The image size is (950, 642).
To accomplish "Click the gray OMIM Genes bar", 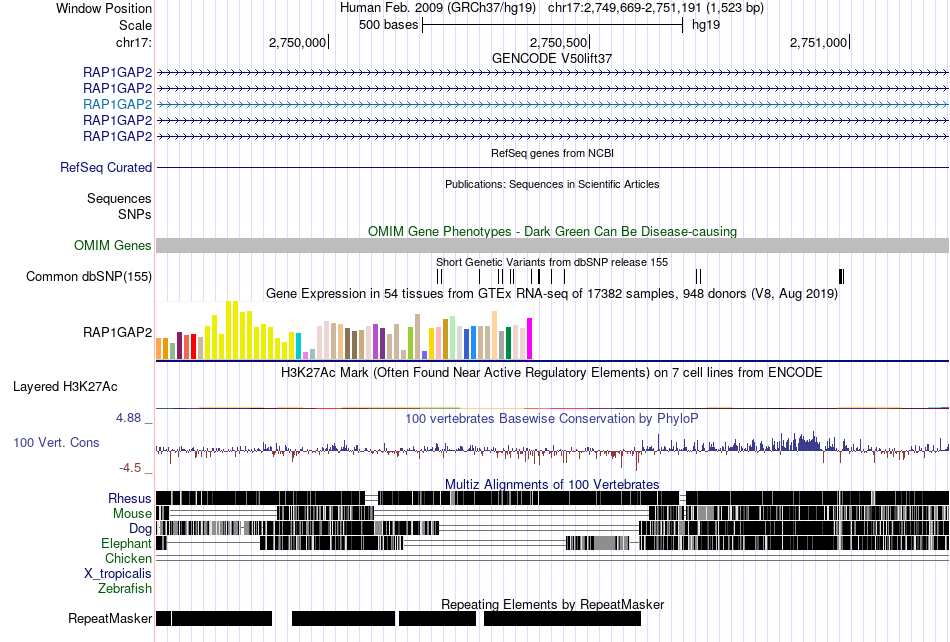I will pos(552,245).
